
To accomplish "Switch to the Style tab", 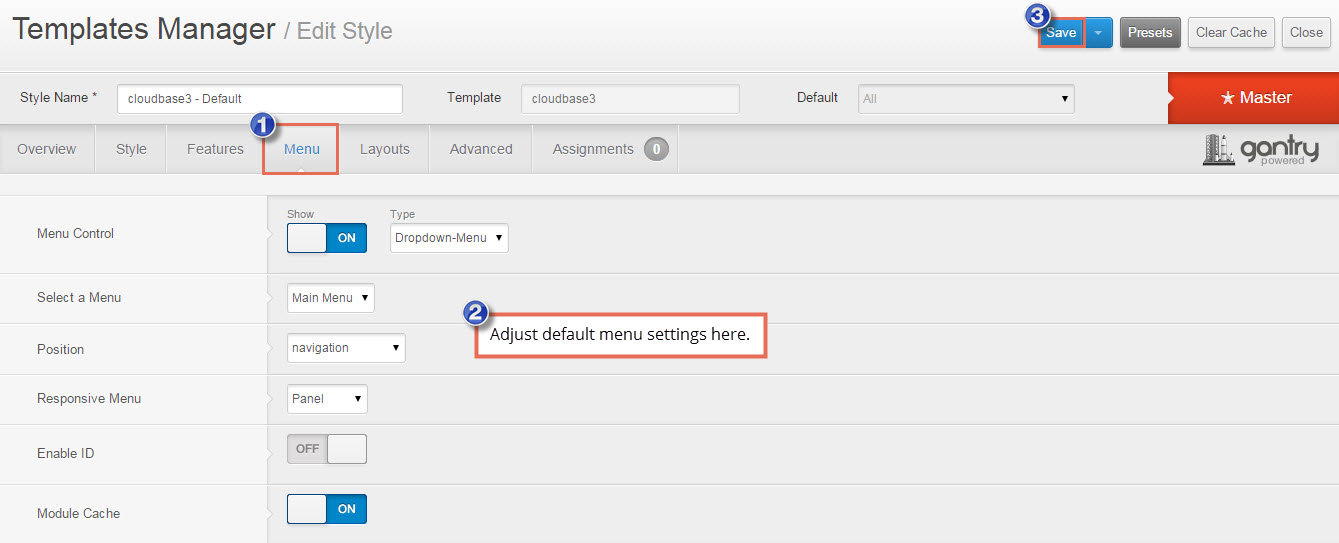I will 131,149.
